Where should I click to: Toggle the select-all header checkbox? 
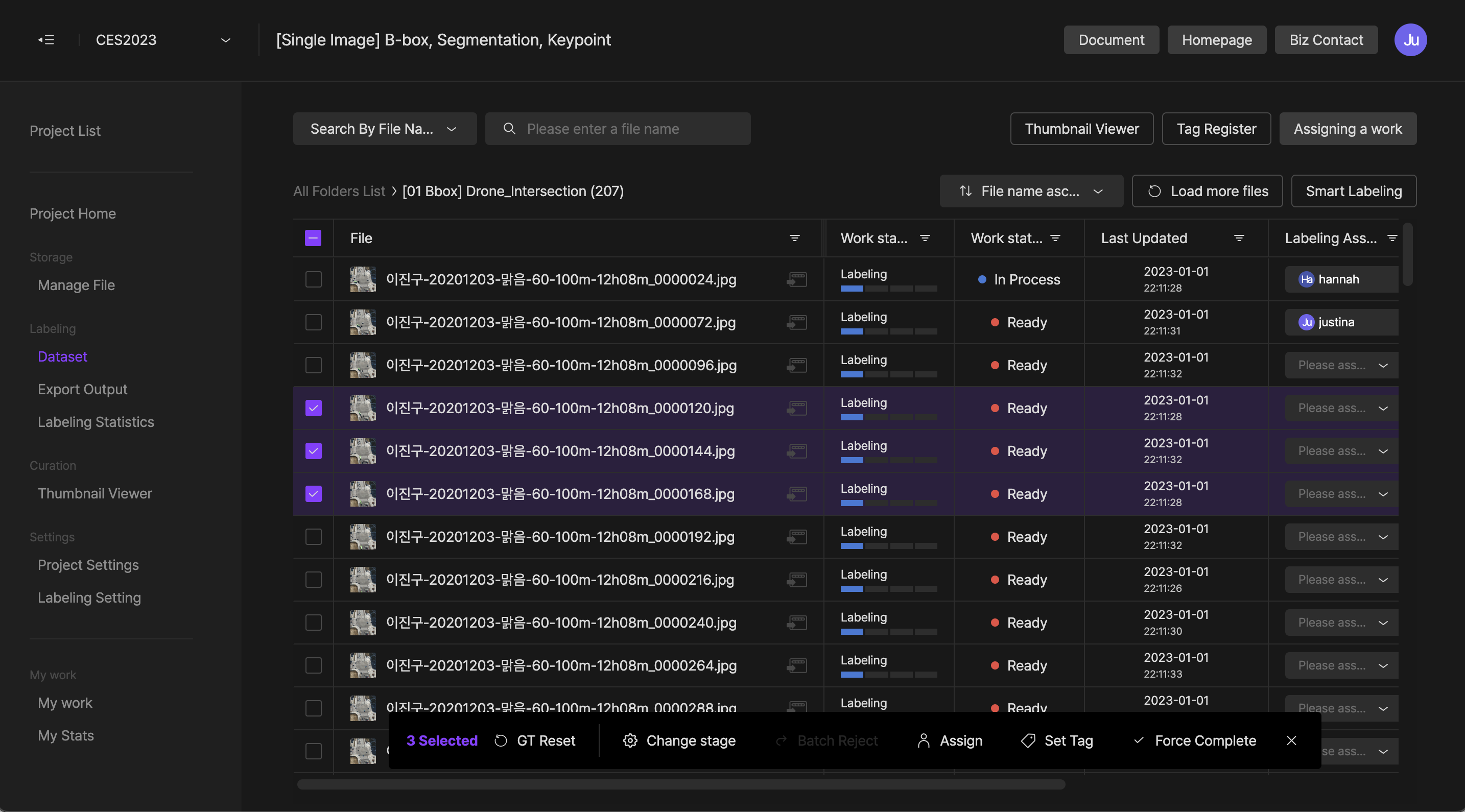[x=313, y=238]
